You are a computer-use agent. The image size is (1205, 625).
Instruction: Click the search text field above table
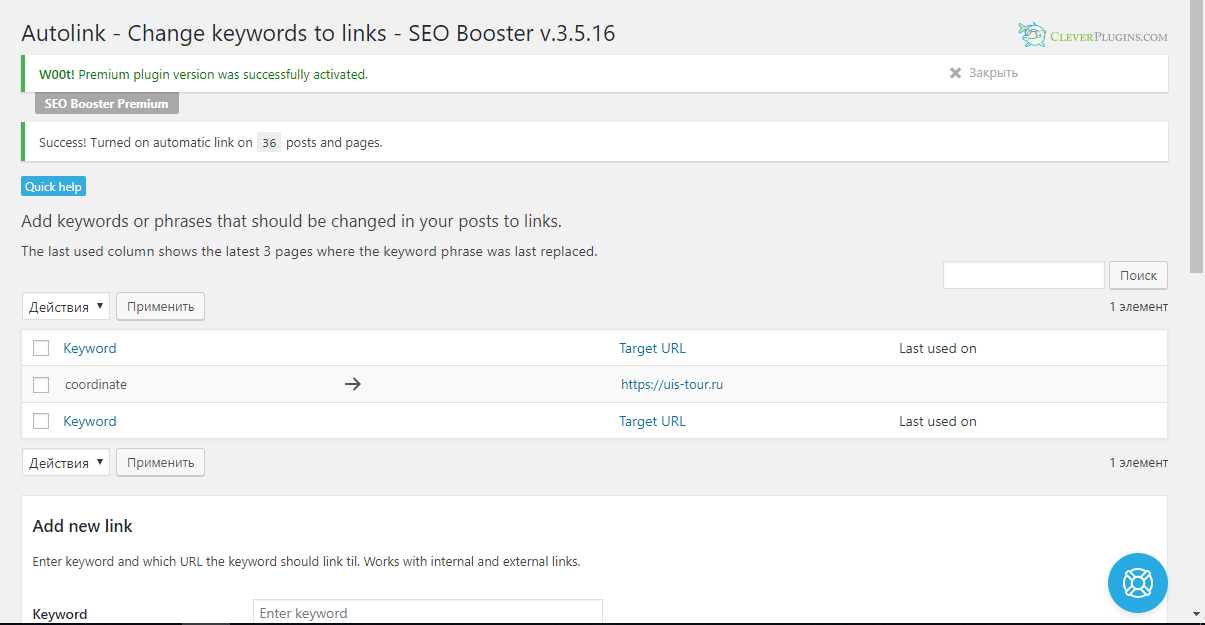1024,275
